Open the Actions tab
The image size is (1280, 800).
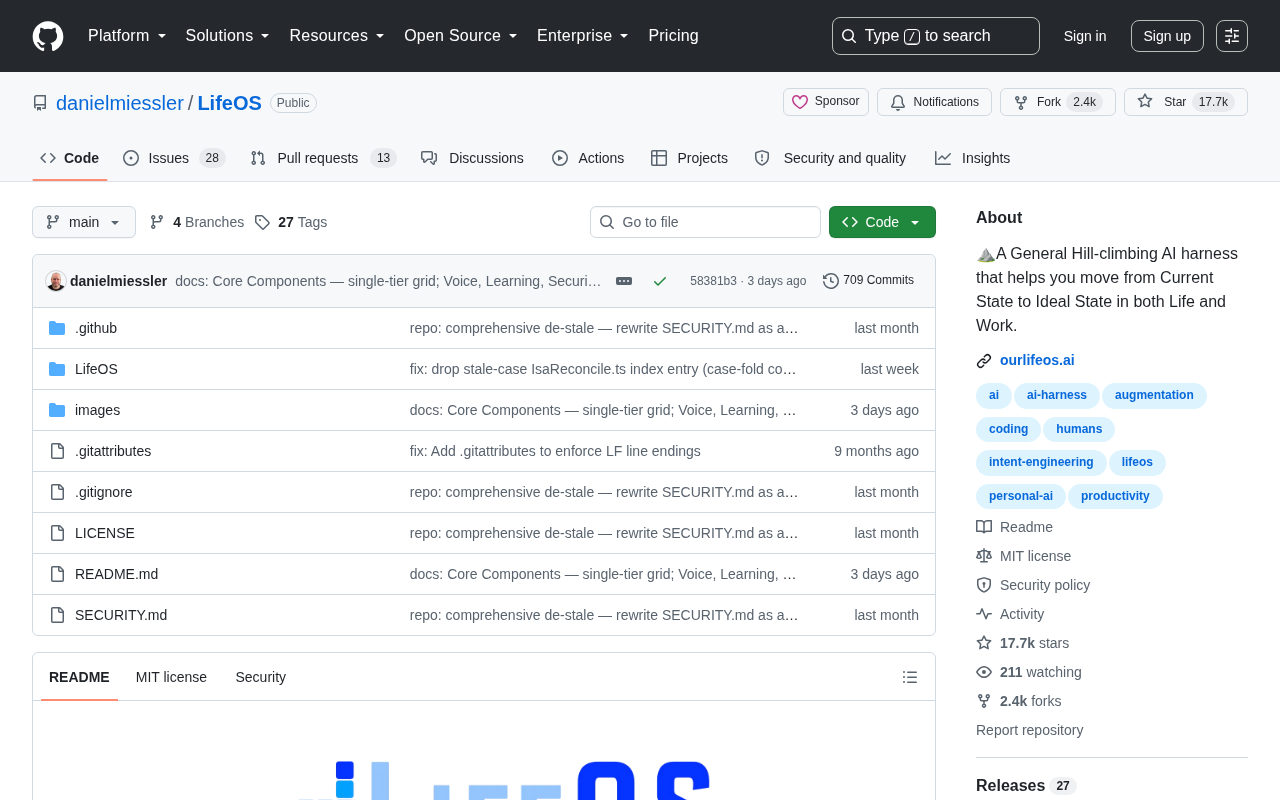(588, 158)
